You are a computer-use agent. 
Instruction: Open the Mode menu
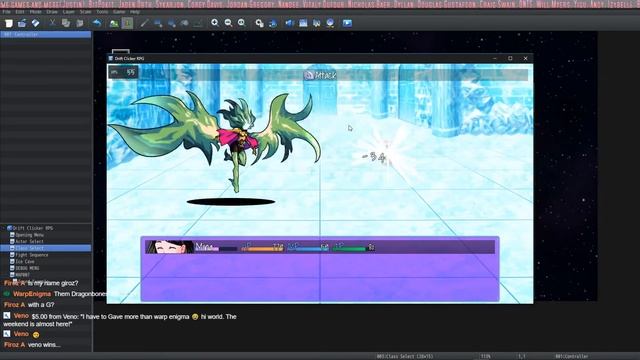coord(36,12)
